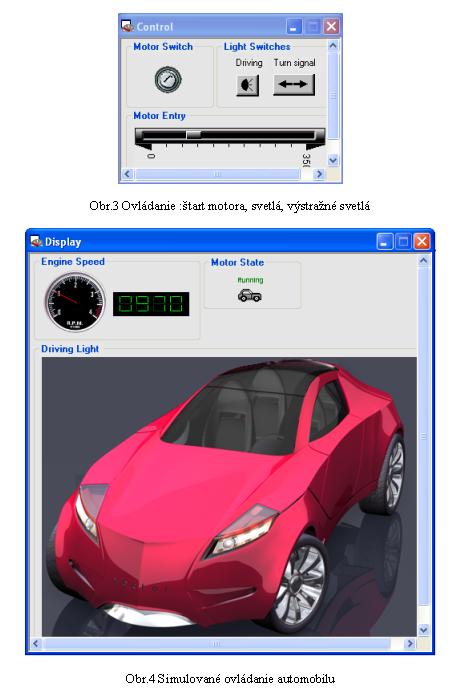Click the Motor State car icon
This screenshot has width=461, height=696.
[x=250, y=295]
